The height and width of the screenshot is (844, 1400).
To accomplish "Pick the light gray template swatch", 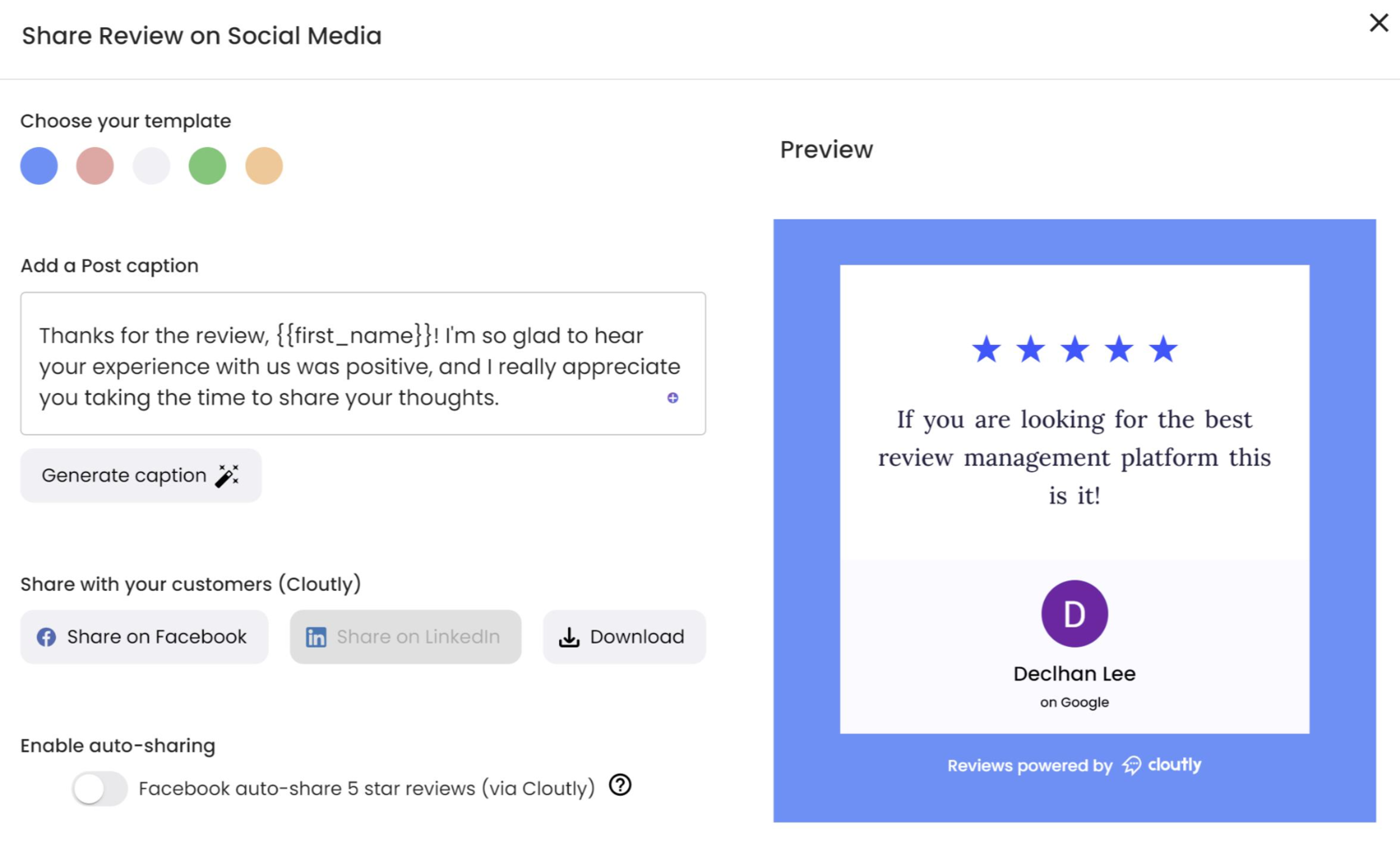I will click(x=151, y=165).
